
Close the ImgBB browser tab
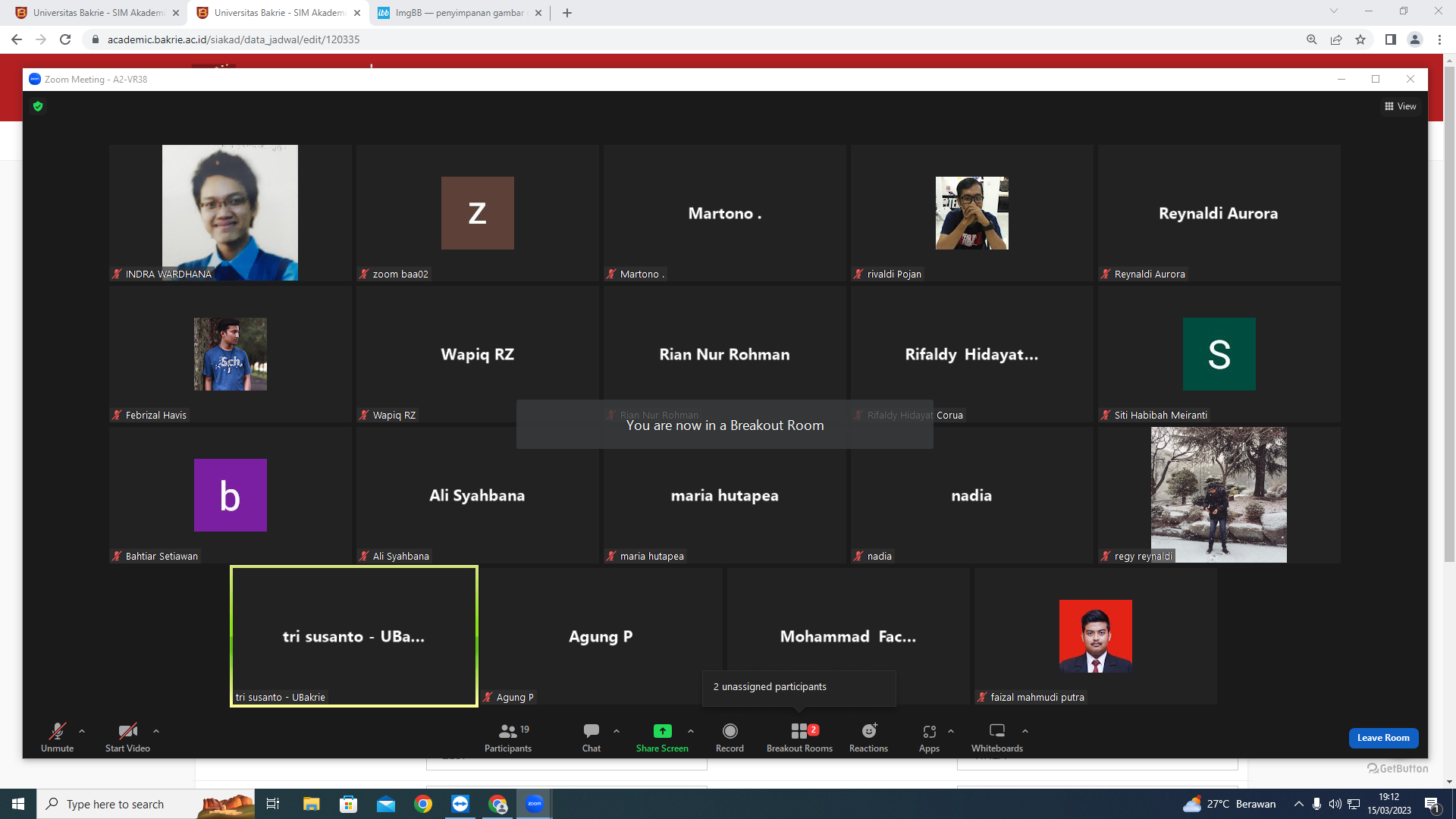[538, 13]
